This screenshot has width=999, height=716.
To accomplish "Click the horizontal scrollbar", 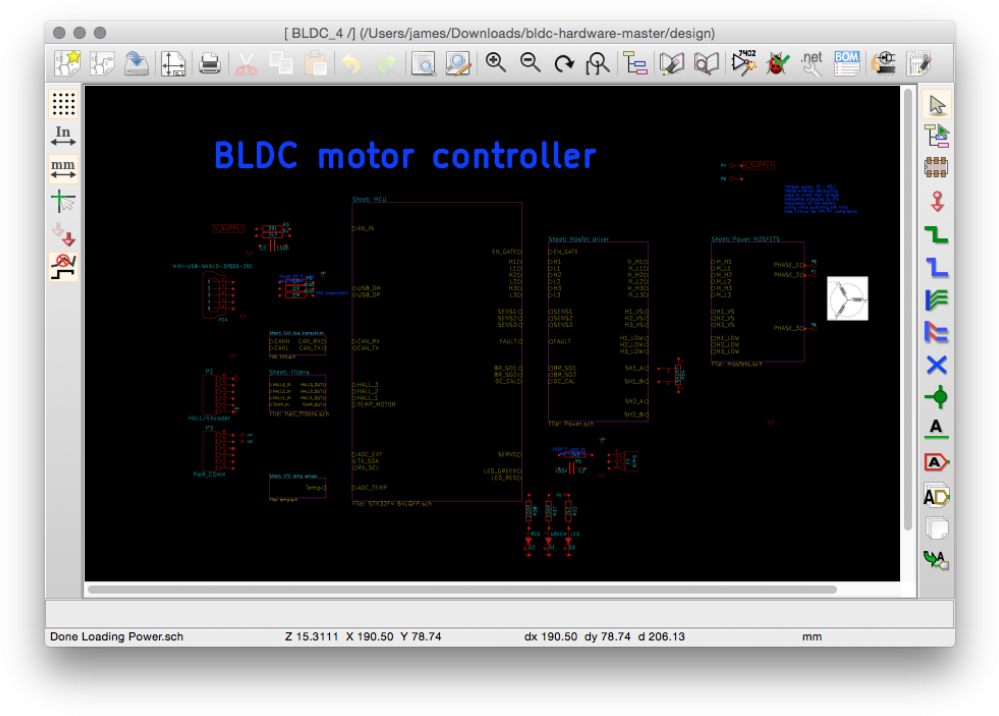I will tap(462, 590).
